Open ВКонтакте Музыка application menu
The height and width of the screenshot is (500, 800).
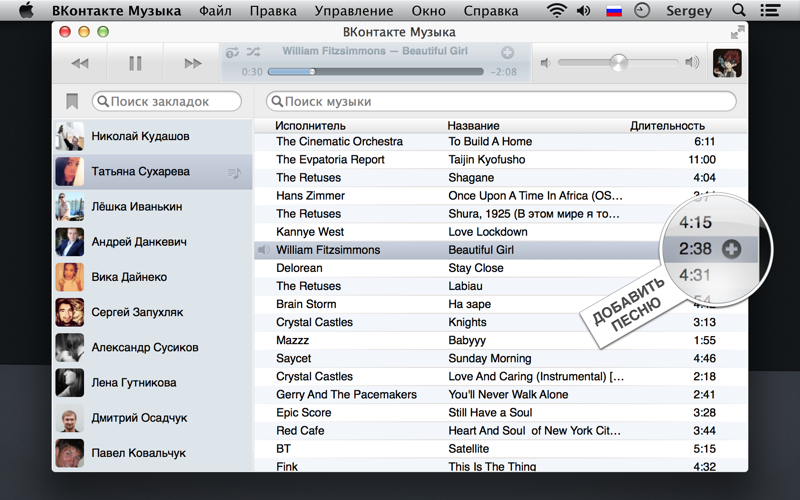(116, 11)
